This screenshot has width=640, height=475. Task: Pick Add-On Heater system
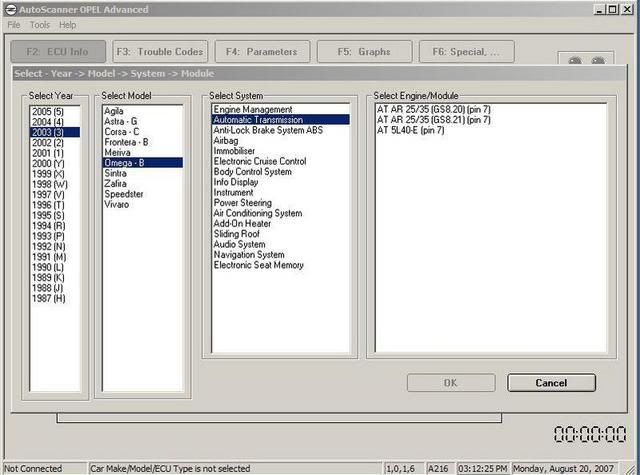pos(280,224)
